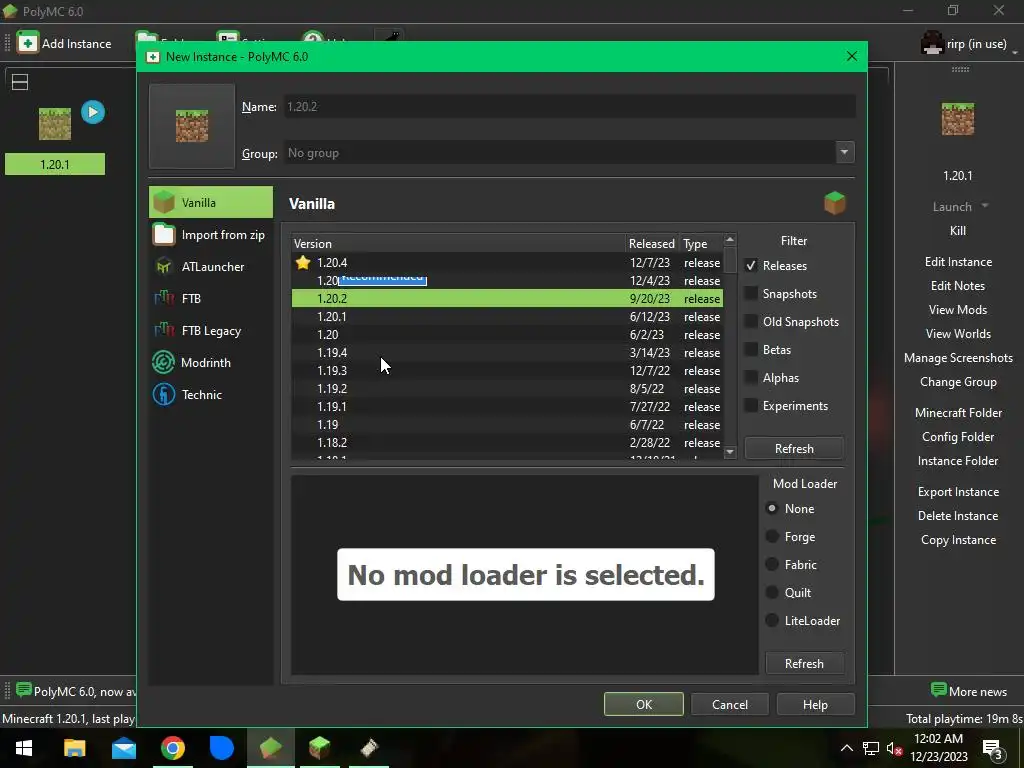Enable the Old Snapshots filter
This screenshot has width=1024, height=768.
(x=751, y=322)
